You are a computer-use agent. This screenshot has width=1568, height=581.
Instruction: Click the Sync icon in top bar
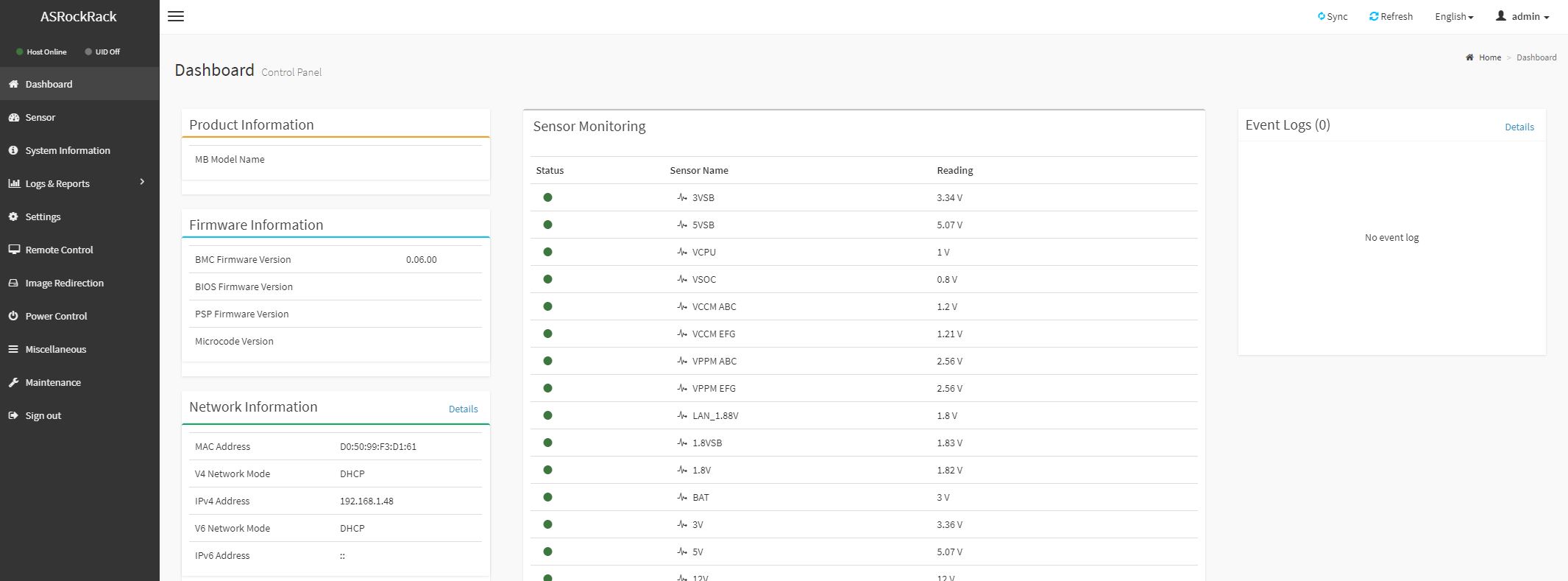pyautogui.click(x=1322, y=16)
